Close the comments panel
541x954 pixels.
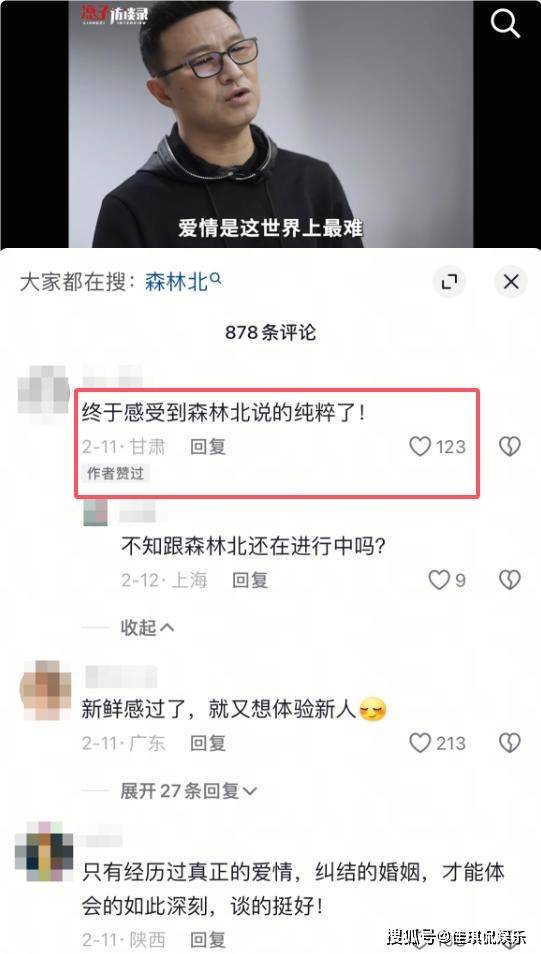point(511,282)
